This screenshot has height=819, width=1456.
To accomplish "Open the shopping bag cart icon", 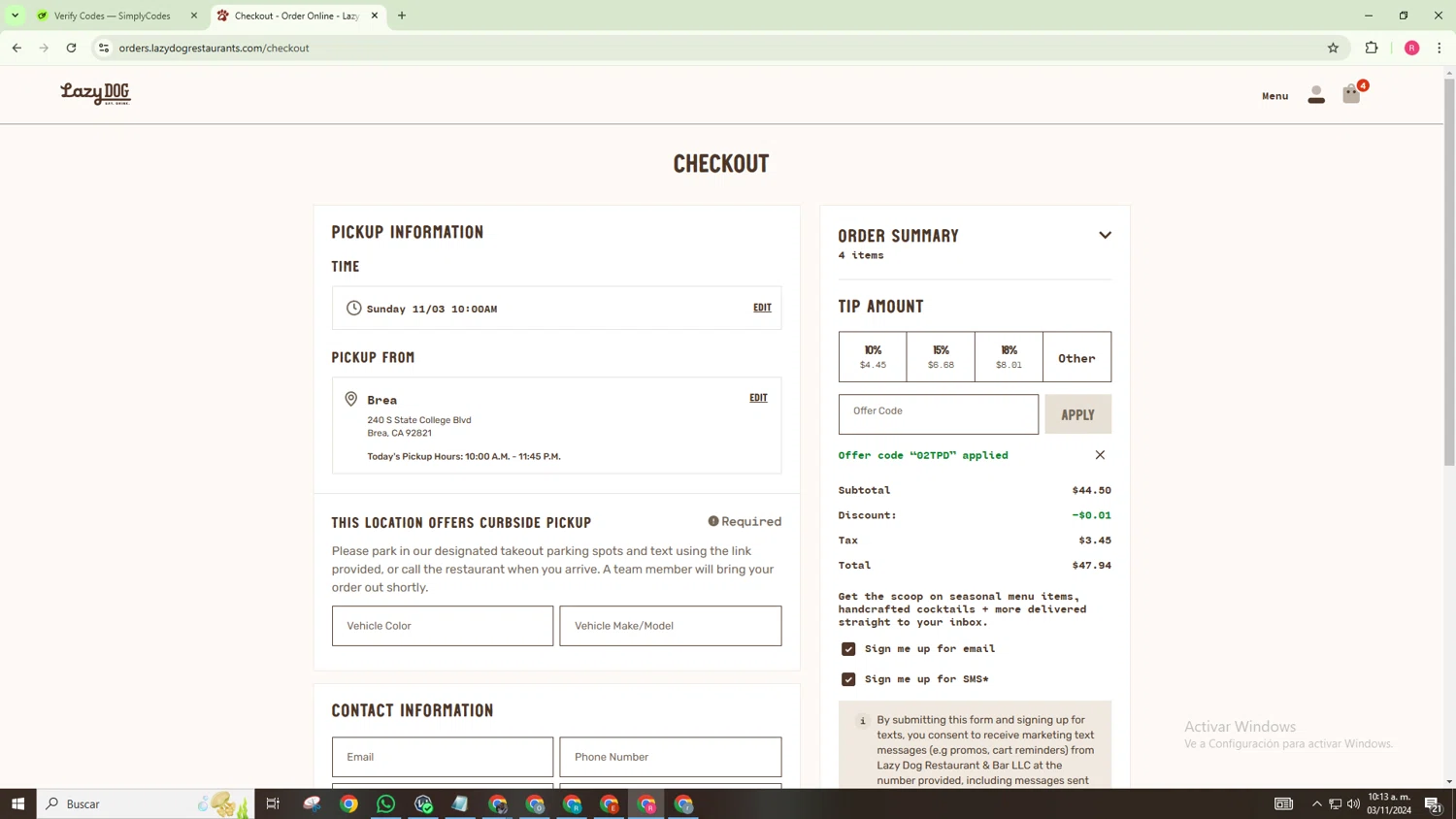I will (1351, 93).
